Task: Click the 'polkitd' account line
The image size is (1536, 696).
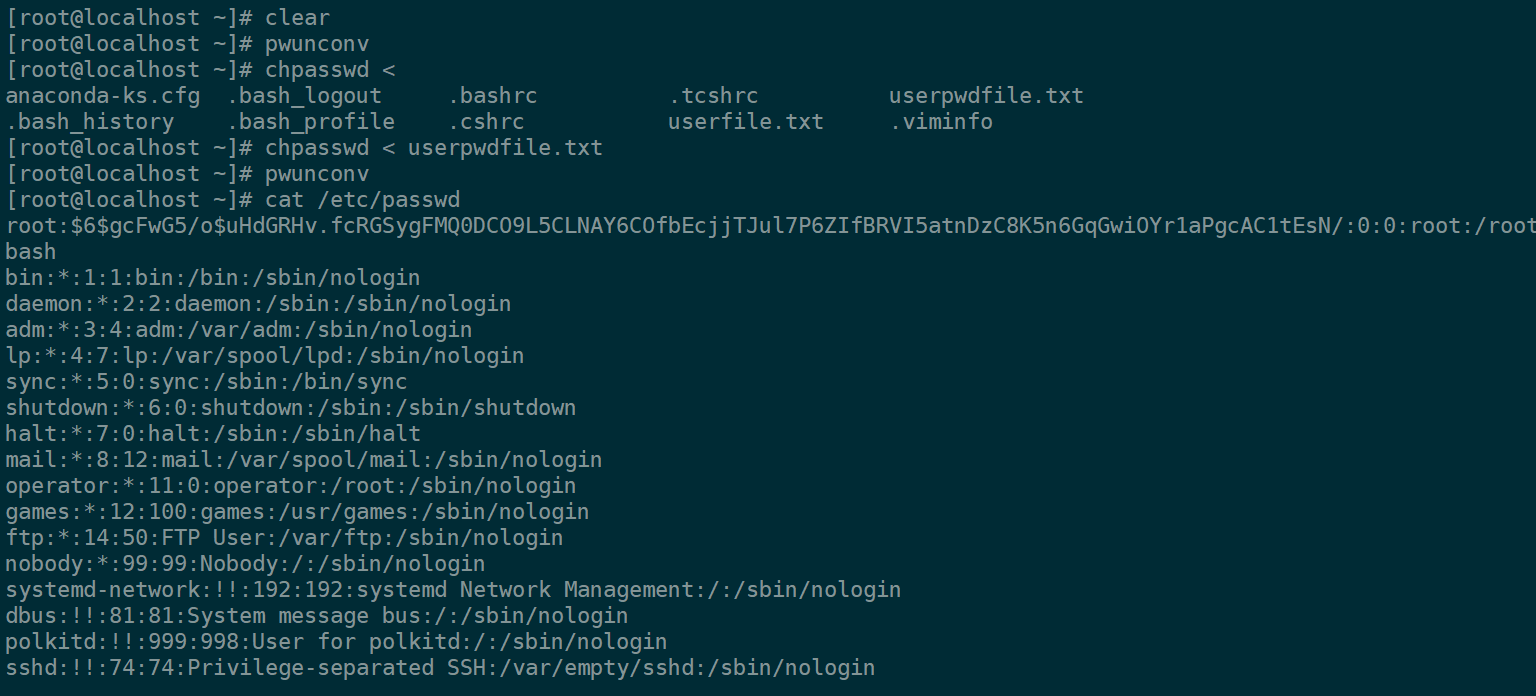Action: pyautogui.click(x=336, y=642)
